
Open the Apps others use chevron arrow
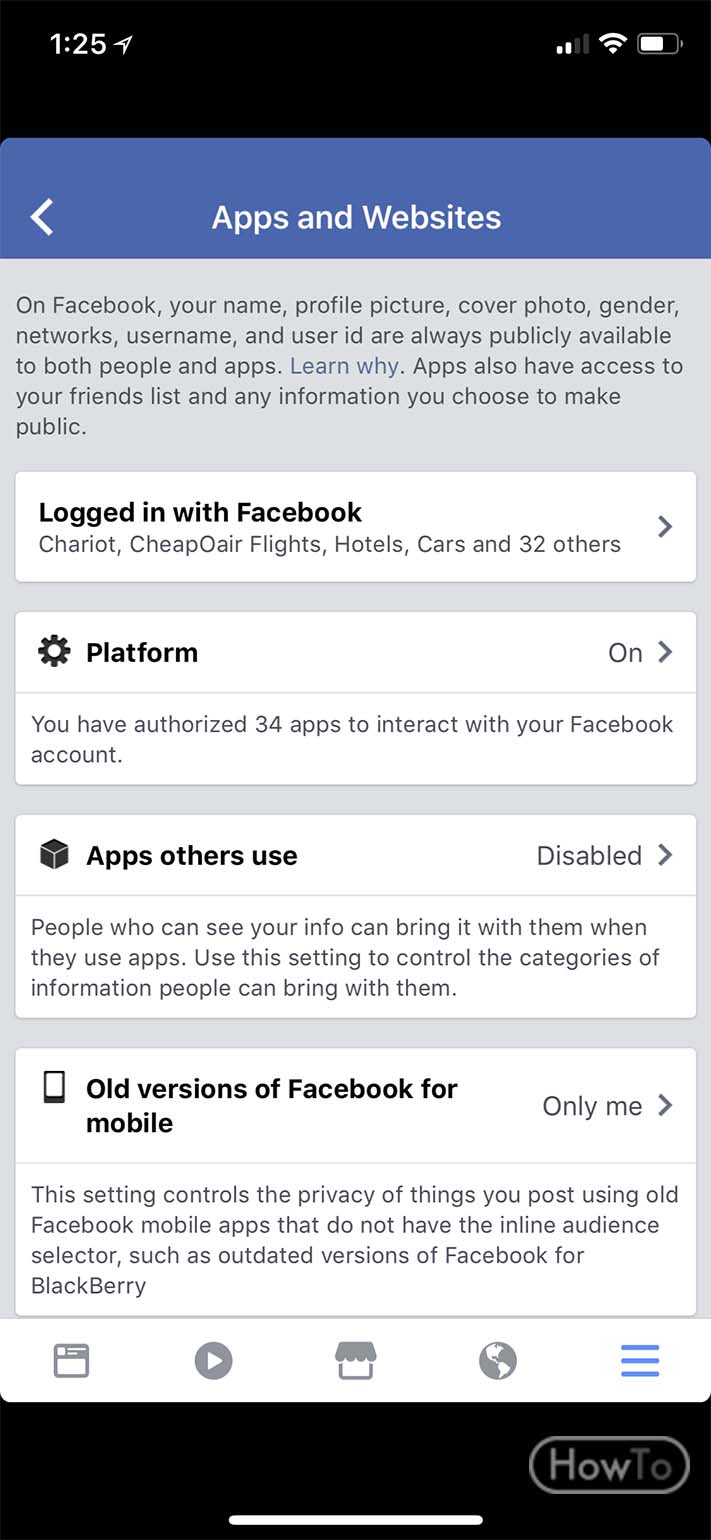tap(665, 855)
